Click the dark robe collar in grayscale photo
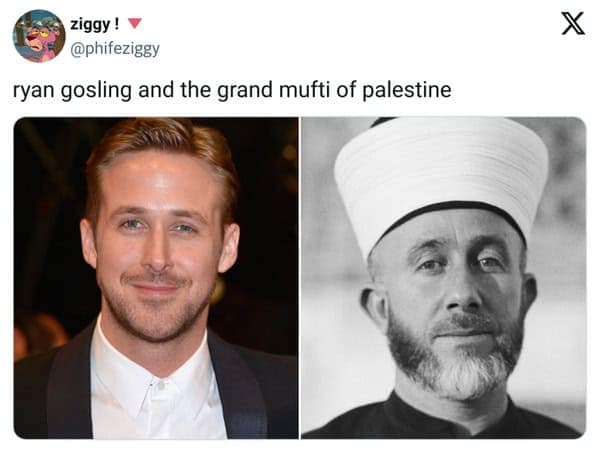Screen dimensions: 599x451 click(451, 418)
